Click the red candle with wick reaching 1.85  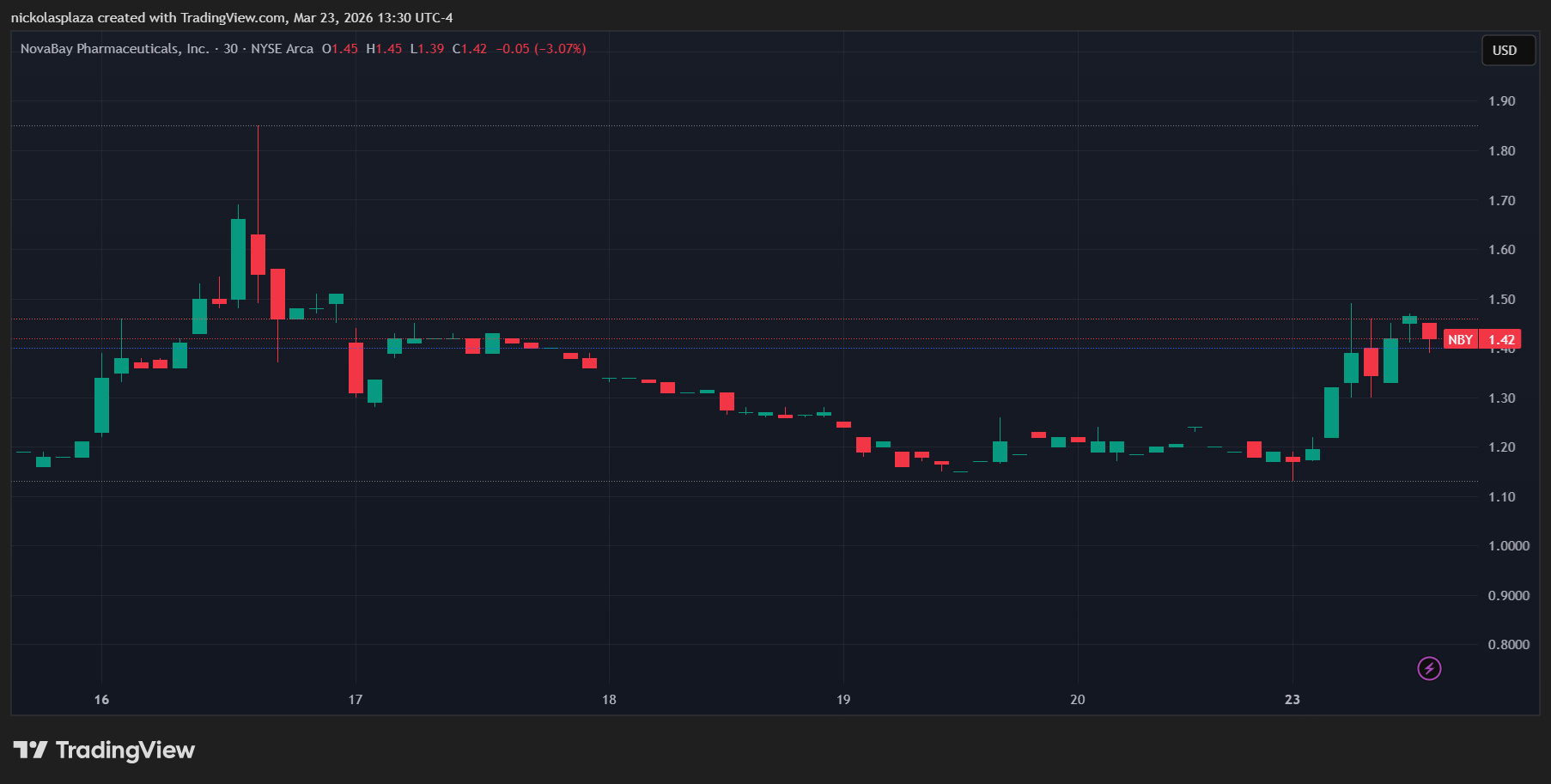[258, 254]
